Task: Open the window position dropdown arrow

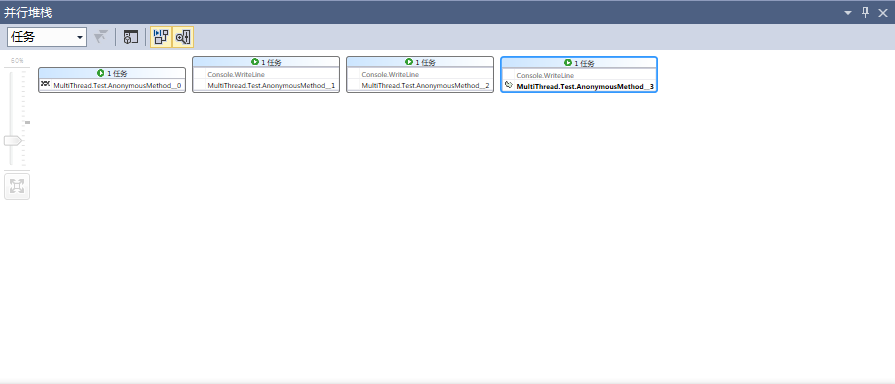Action: [x=848, y=12]
